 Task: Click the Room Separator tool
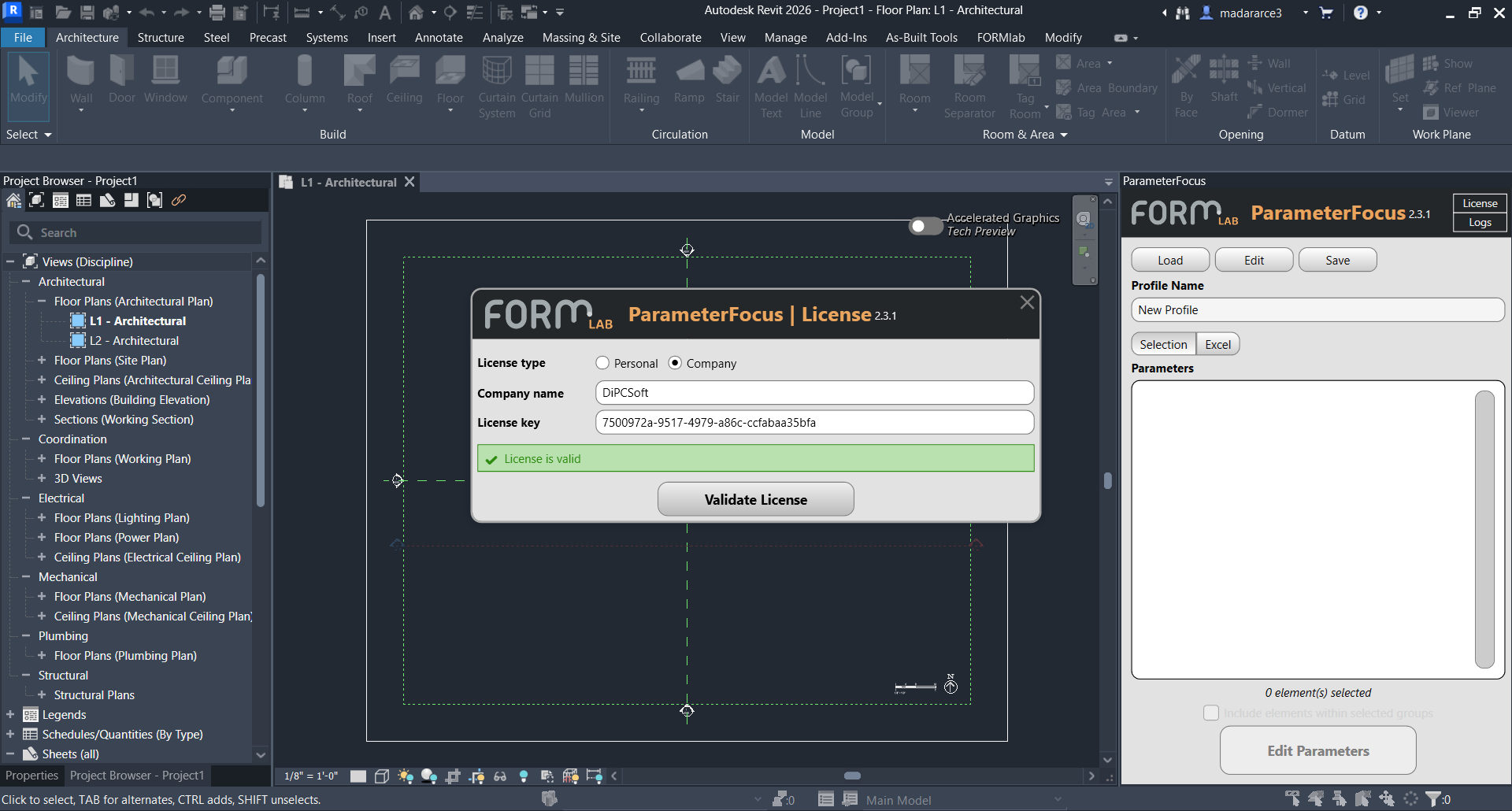[x=969, y=87]
